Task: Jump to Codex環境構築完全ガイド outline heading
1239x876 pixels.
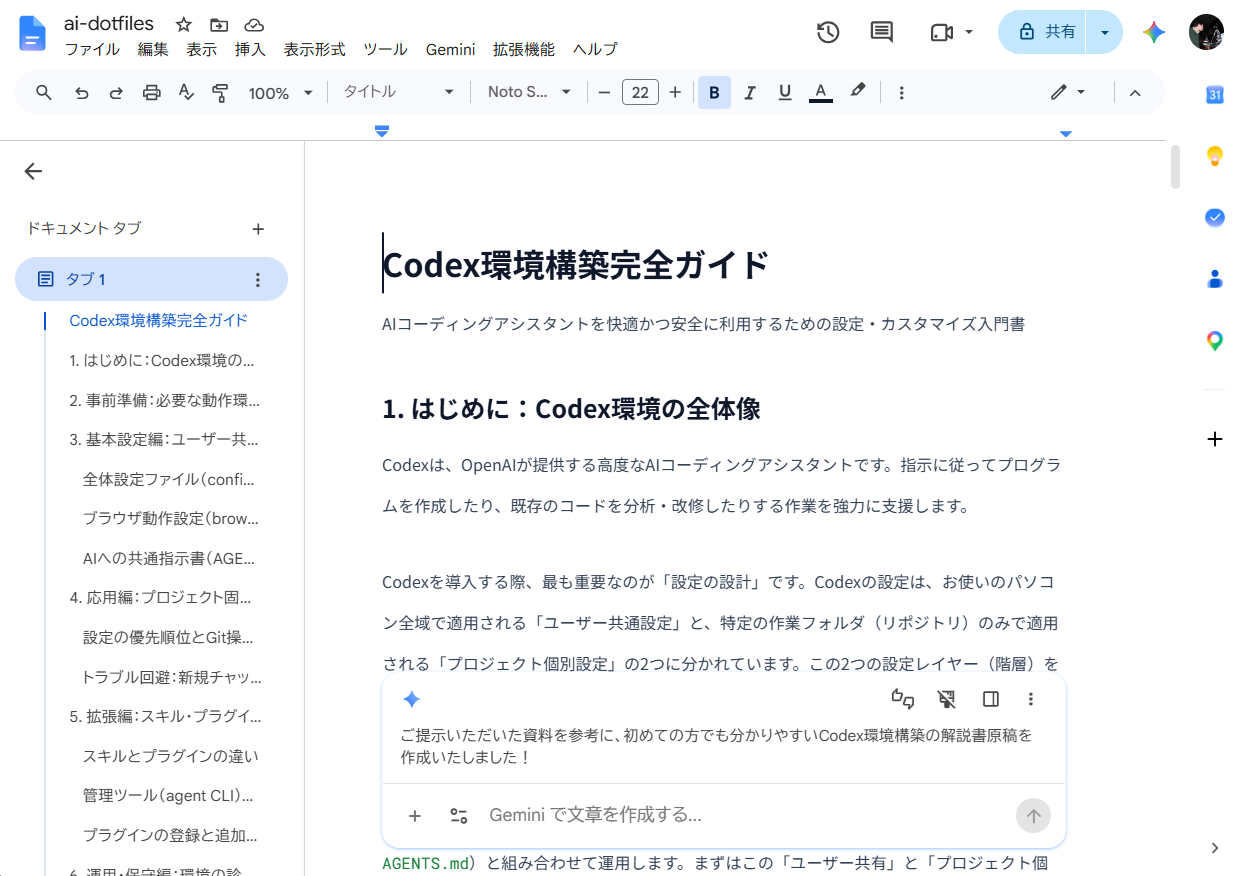Action: (159, 321)
